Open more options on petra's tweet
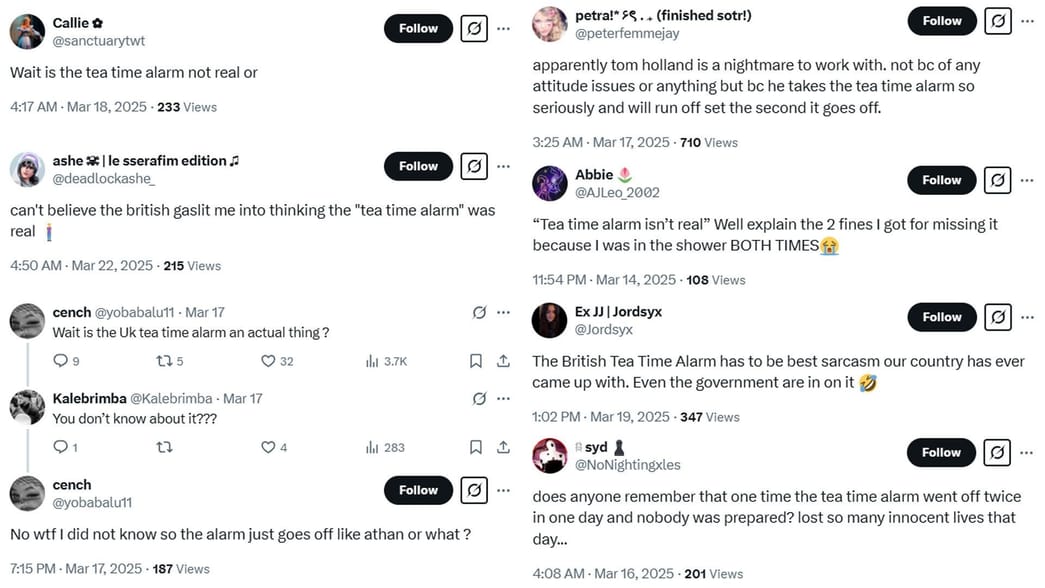The image size is (1045, 588). (x=1028, y=20)
